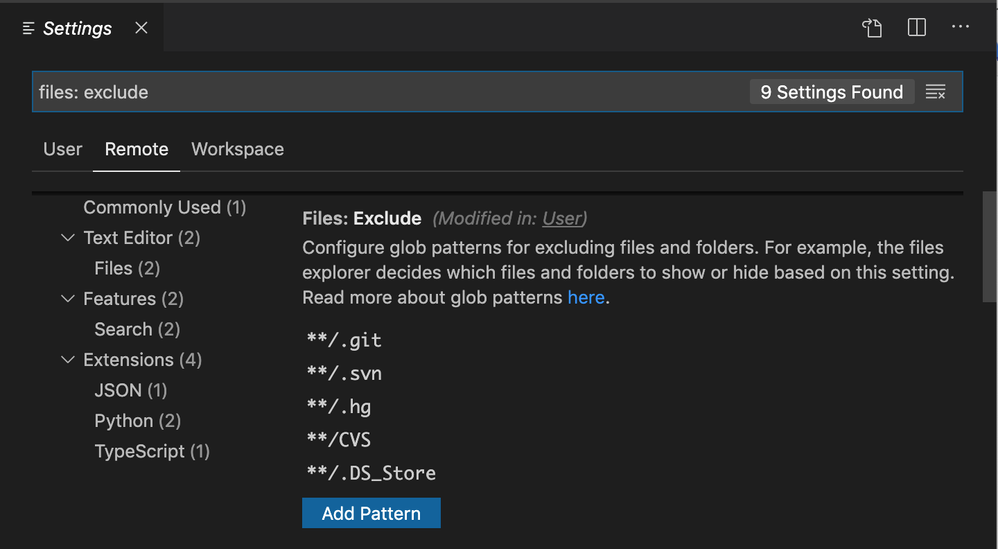Select the **/CVS pattern row
This screenshot has height=549, width=998.
[338, 440]
